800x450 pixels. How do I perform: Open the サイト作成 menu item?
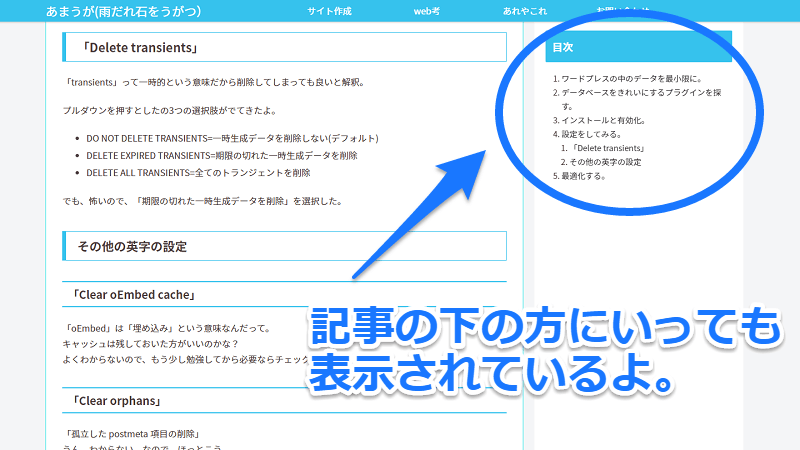pyautogui.click(x=329, y=12)
